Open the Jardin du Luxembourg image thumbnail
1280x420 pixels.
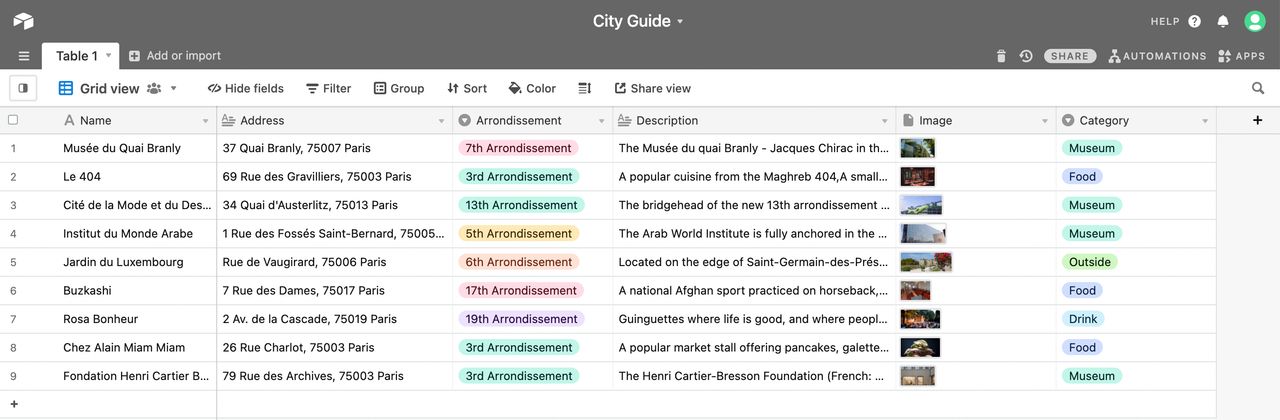tap(925, 262)
